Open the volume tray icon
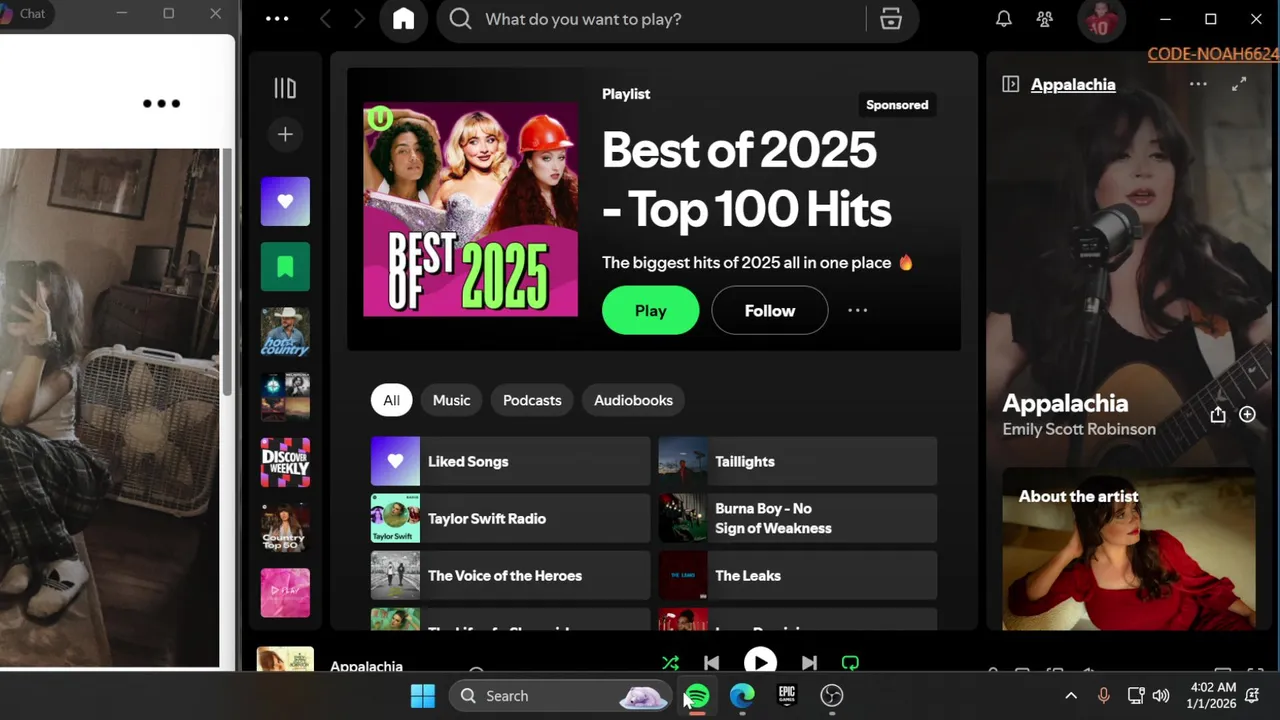 [x=1161, y=696]
